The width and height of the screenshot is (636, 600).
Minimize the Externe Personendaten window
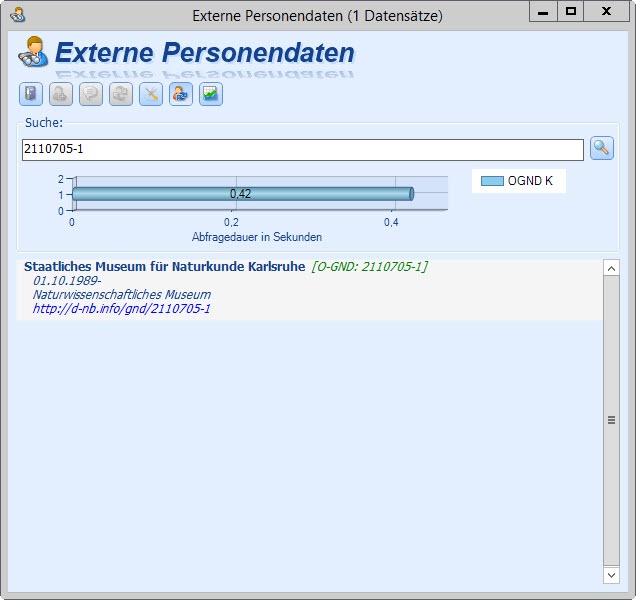[x=543, y=12]
